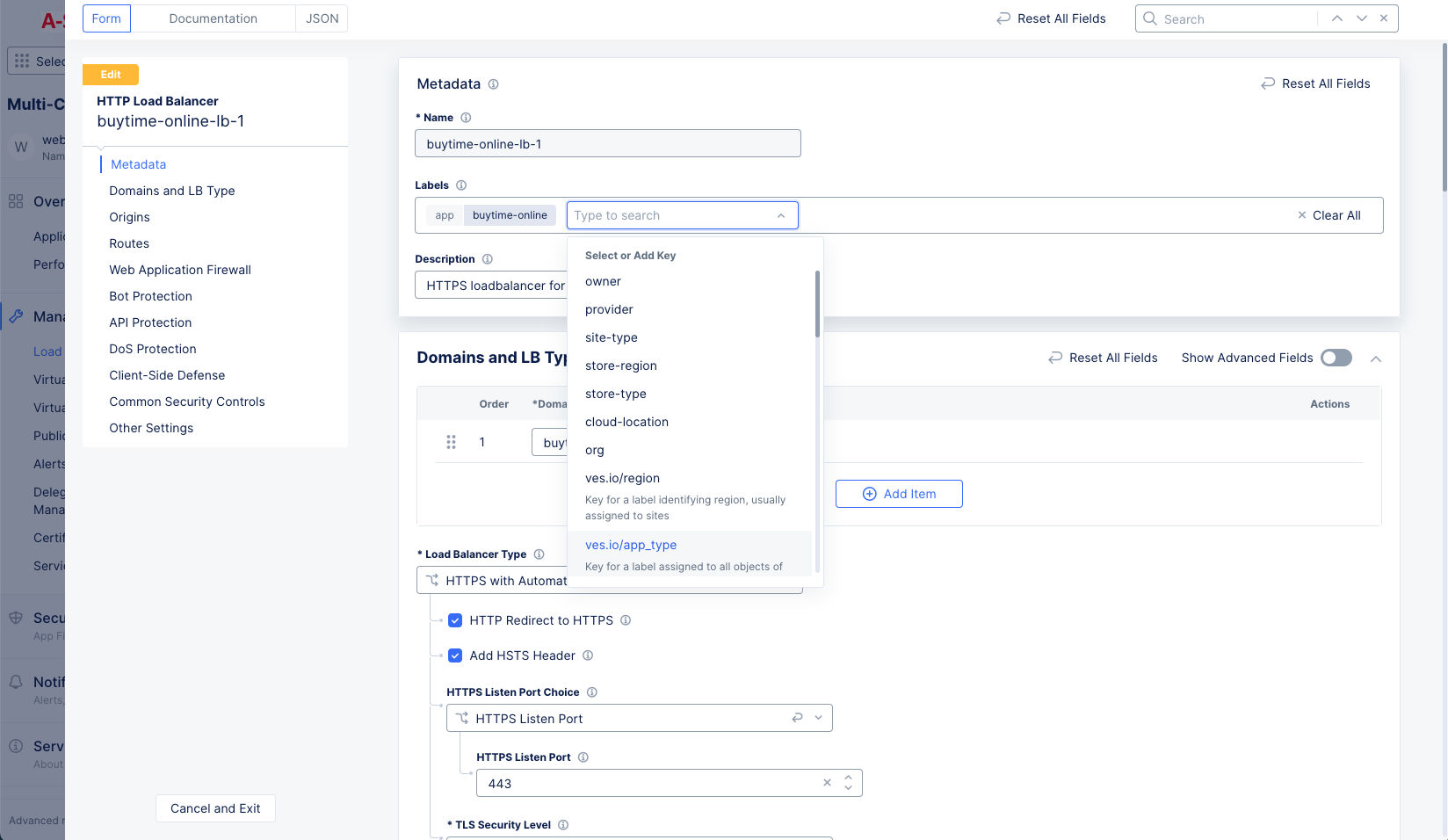Open Notifications via the bell icon
The width and height of the screenshot is (1448, 840).
15,682
